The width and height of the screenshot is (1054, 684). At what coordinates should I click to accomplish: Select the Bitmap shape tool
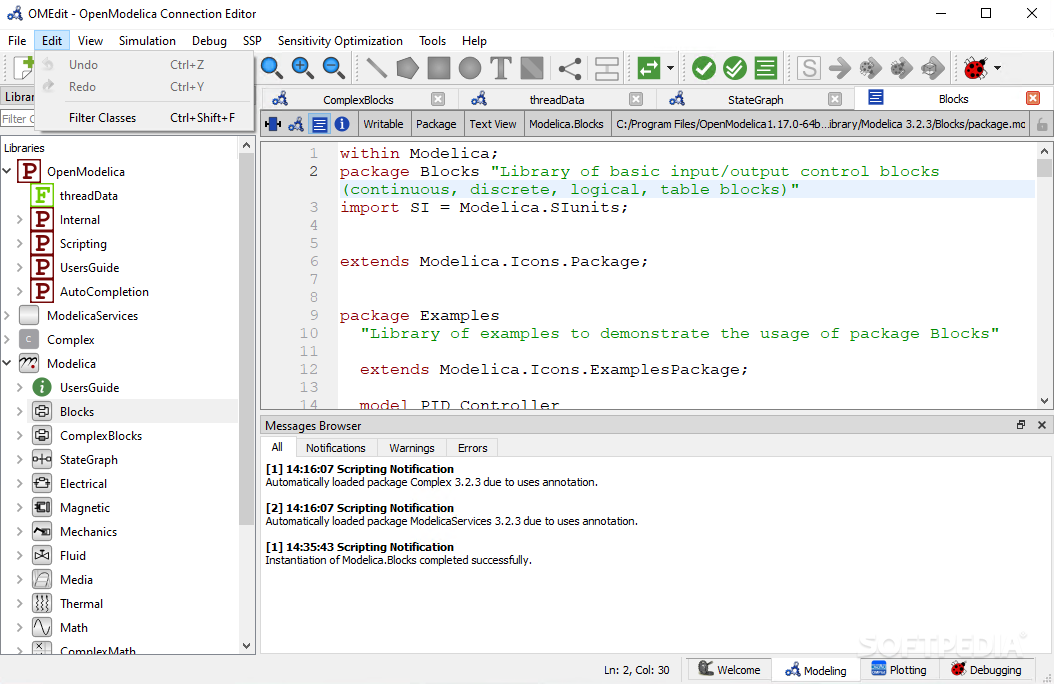[532, 68]
